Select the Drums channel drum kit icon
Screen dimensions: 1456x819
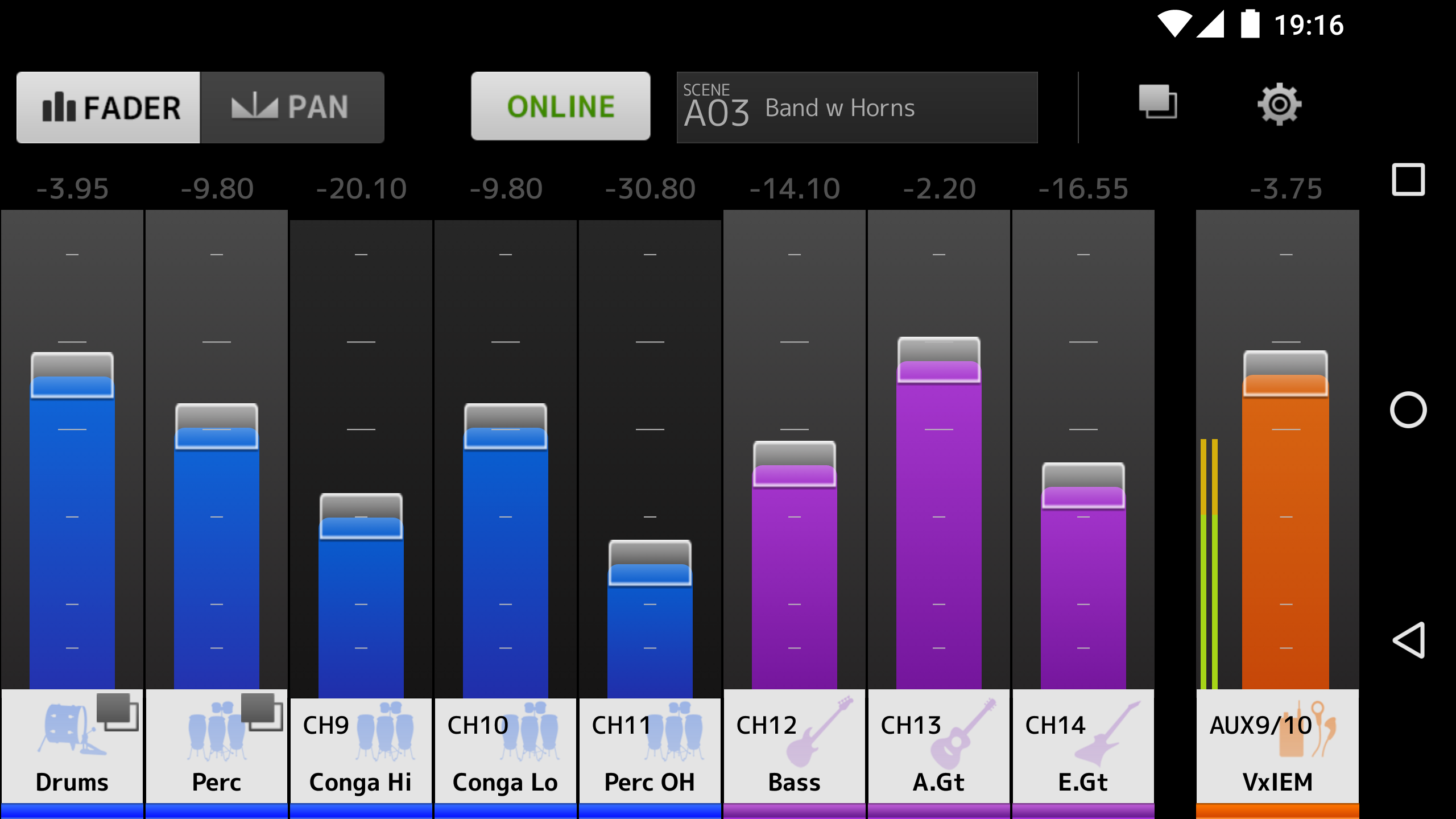[71, 730]
